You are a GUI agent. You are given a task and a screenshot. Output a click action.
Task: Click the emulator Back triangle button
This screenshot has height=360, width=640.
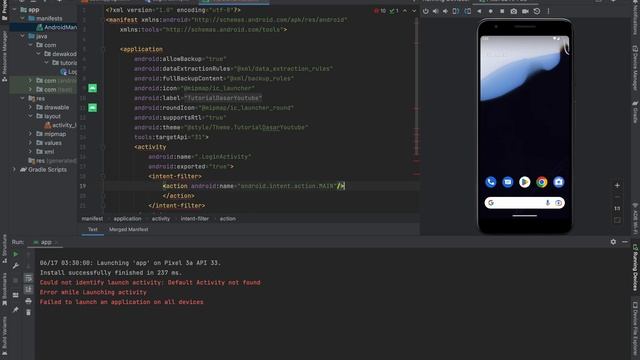[x=479, y=11]
